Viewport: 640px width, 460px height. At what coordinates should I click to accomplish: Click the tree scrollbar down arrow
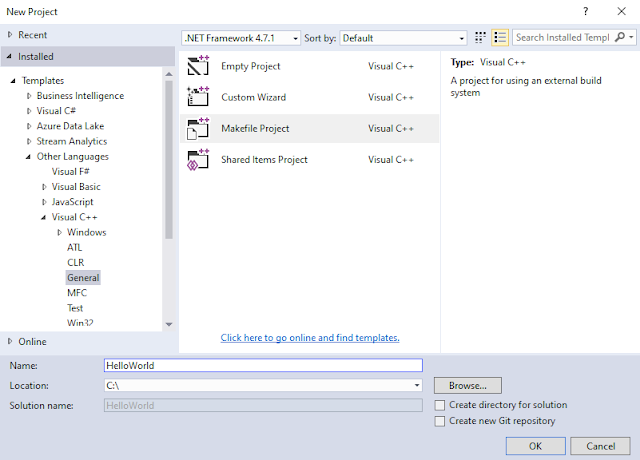coord(169,324)
